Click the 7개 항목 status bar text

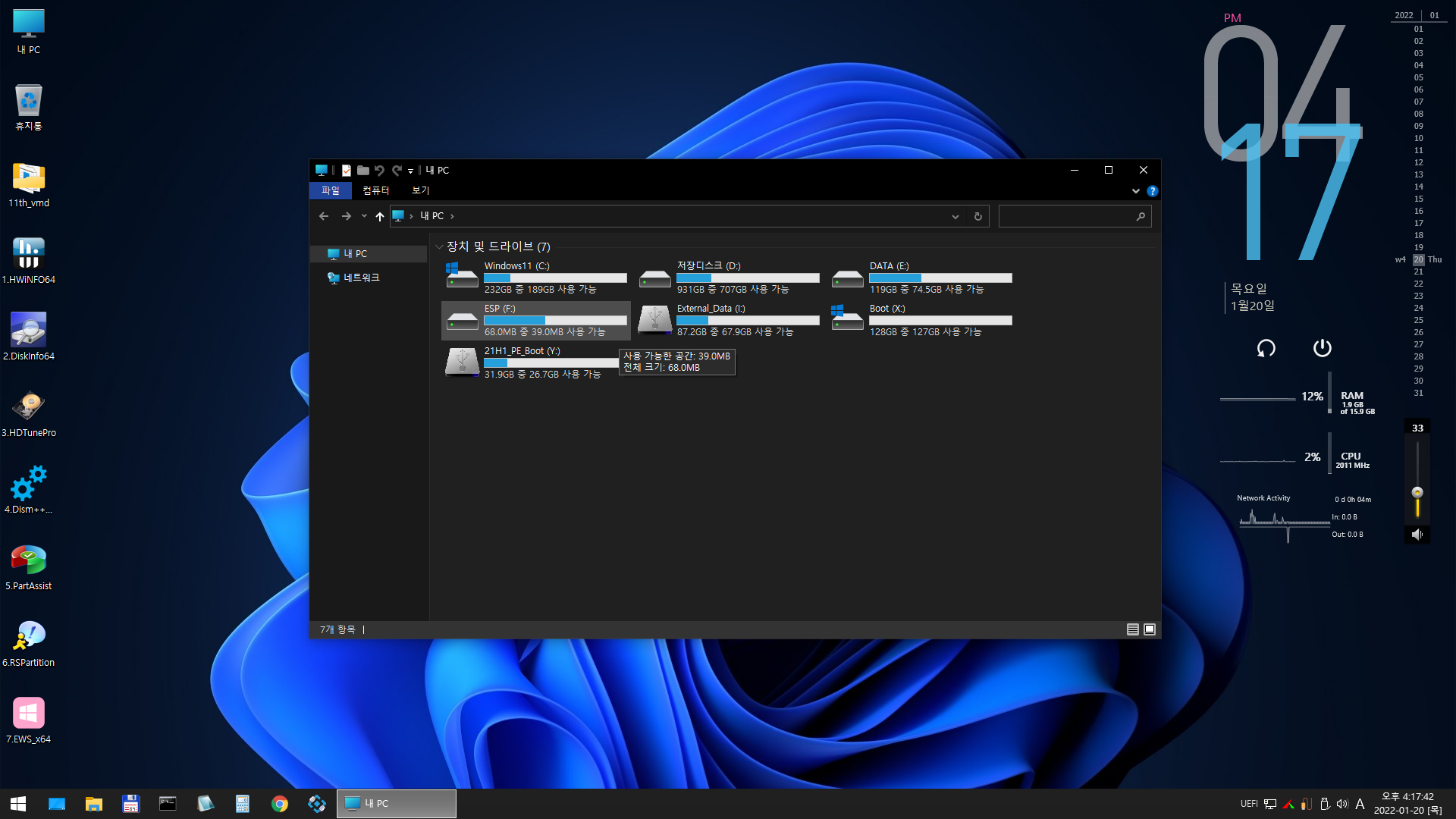click(337, 629)
